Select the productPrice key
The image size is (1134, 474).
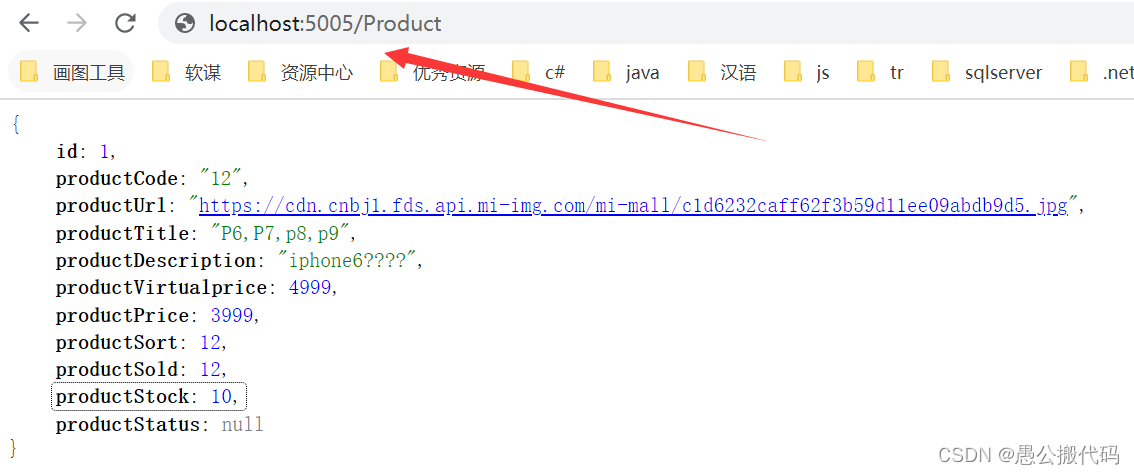122,316
